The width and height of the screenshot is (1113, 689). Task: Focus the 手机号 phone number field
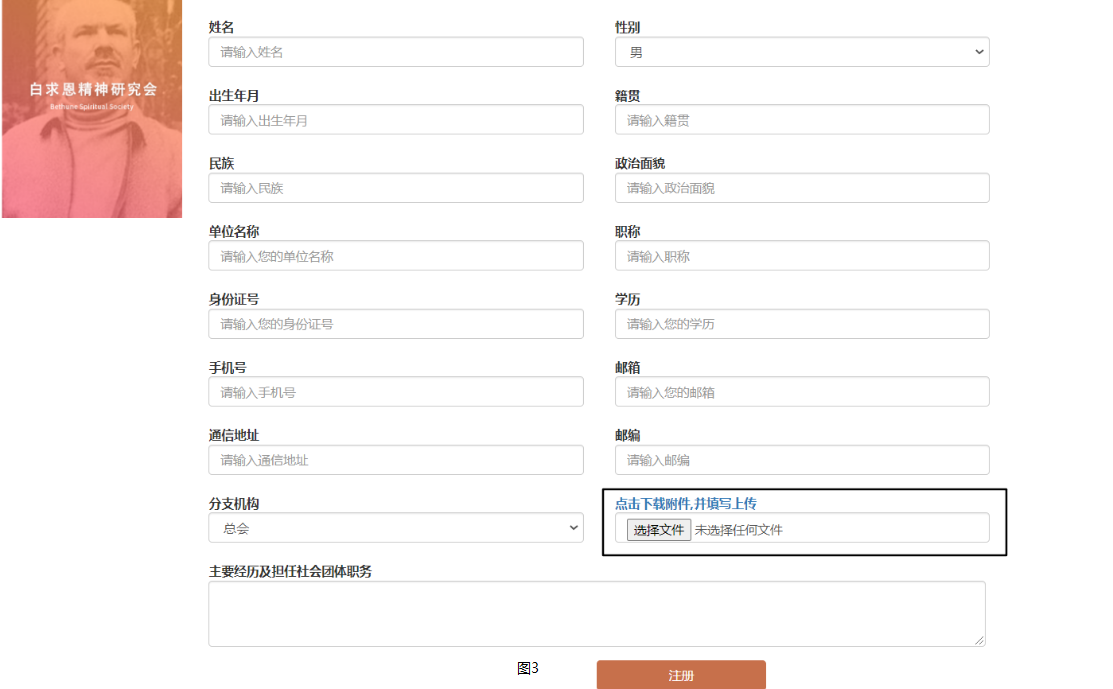coord(395,392)
